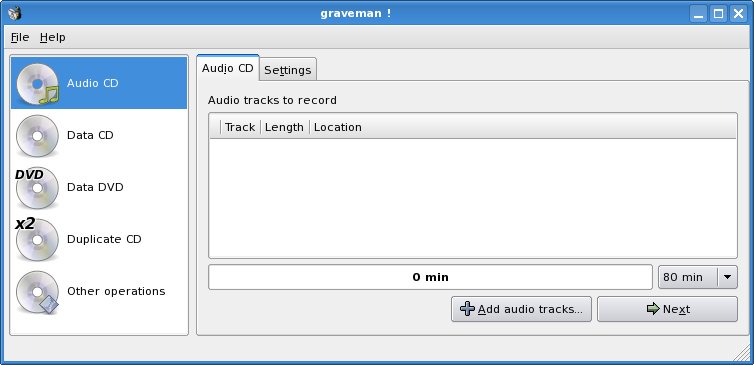Click the window resize grip corner
Screen dimensions: 754x365
point(742,353)
